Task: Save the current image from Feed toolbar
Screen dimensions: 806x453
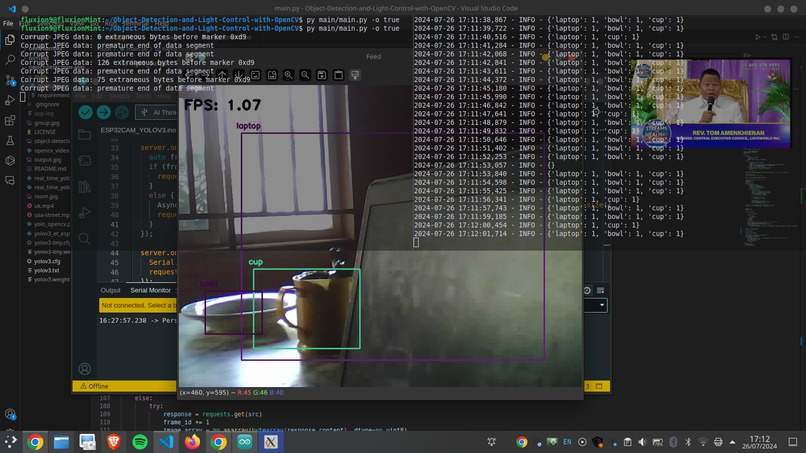Action: [322, 75]
